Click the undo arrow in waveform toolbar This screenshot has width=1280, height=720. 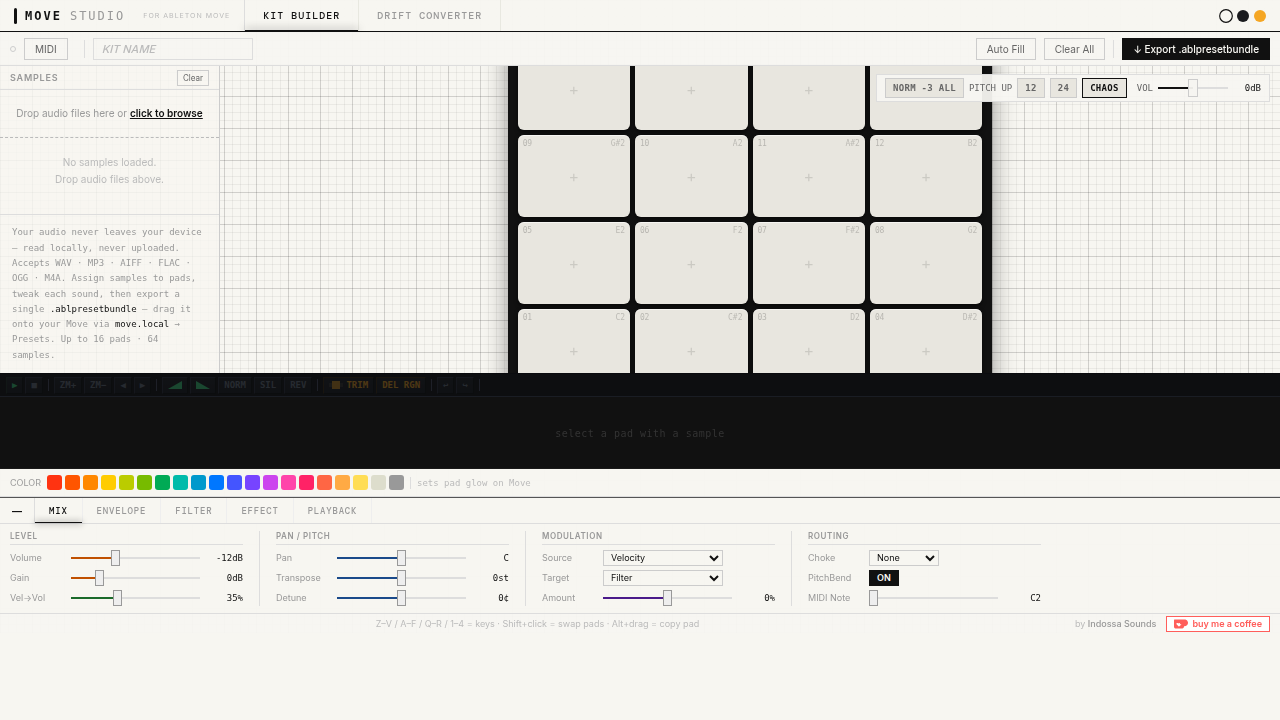[446, 385]
